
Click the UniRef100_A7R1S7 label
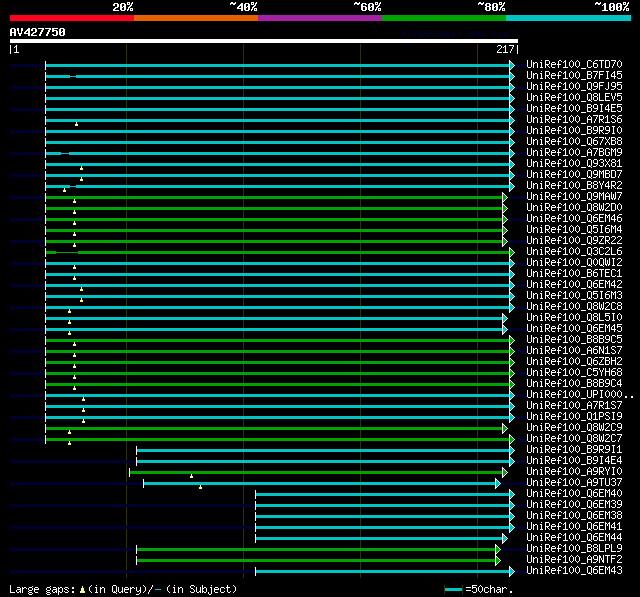pos(574,406)
